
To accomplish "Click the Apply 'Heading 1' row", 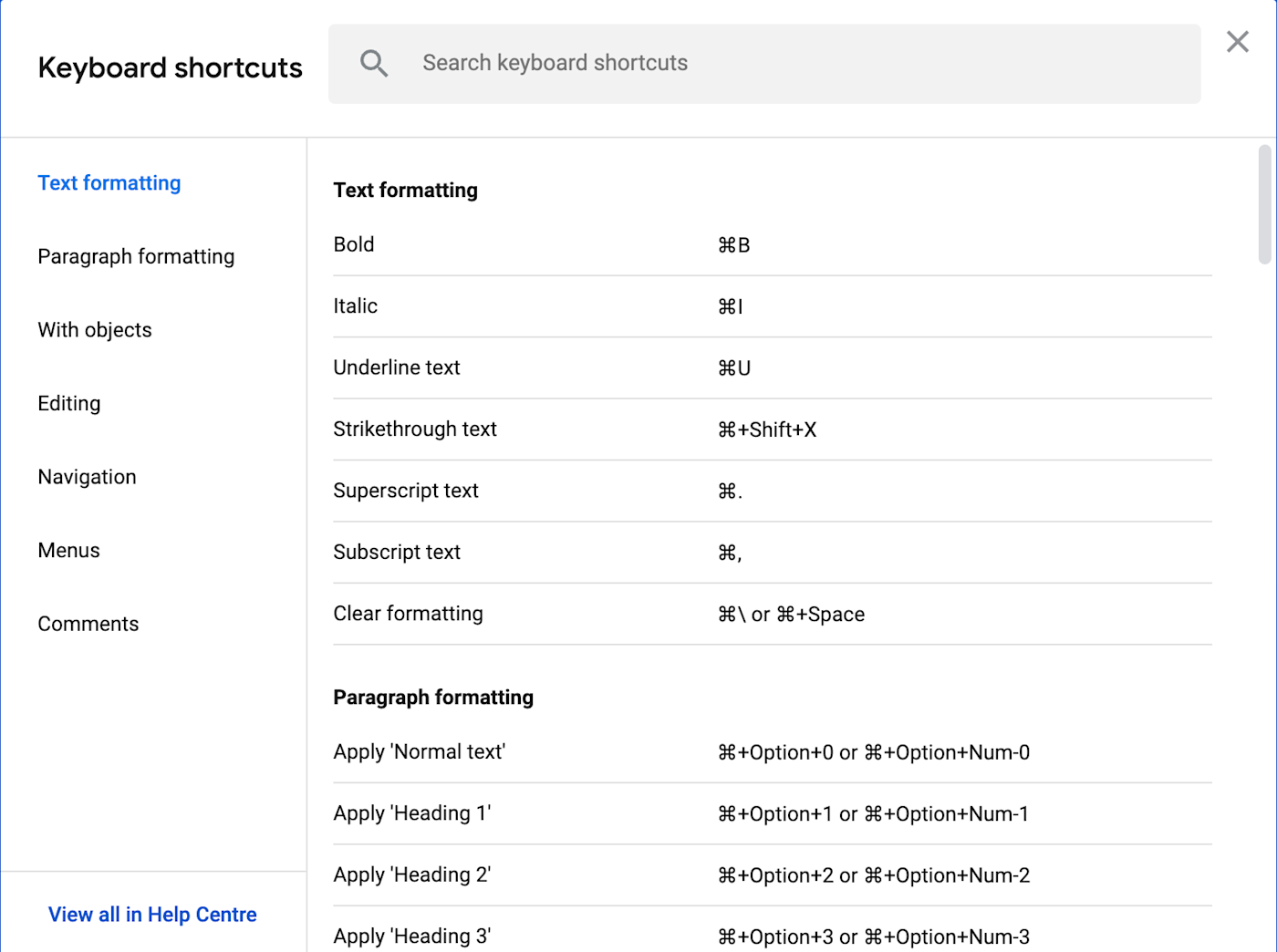I will [x=772, y=813].
